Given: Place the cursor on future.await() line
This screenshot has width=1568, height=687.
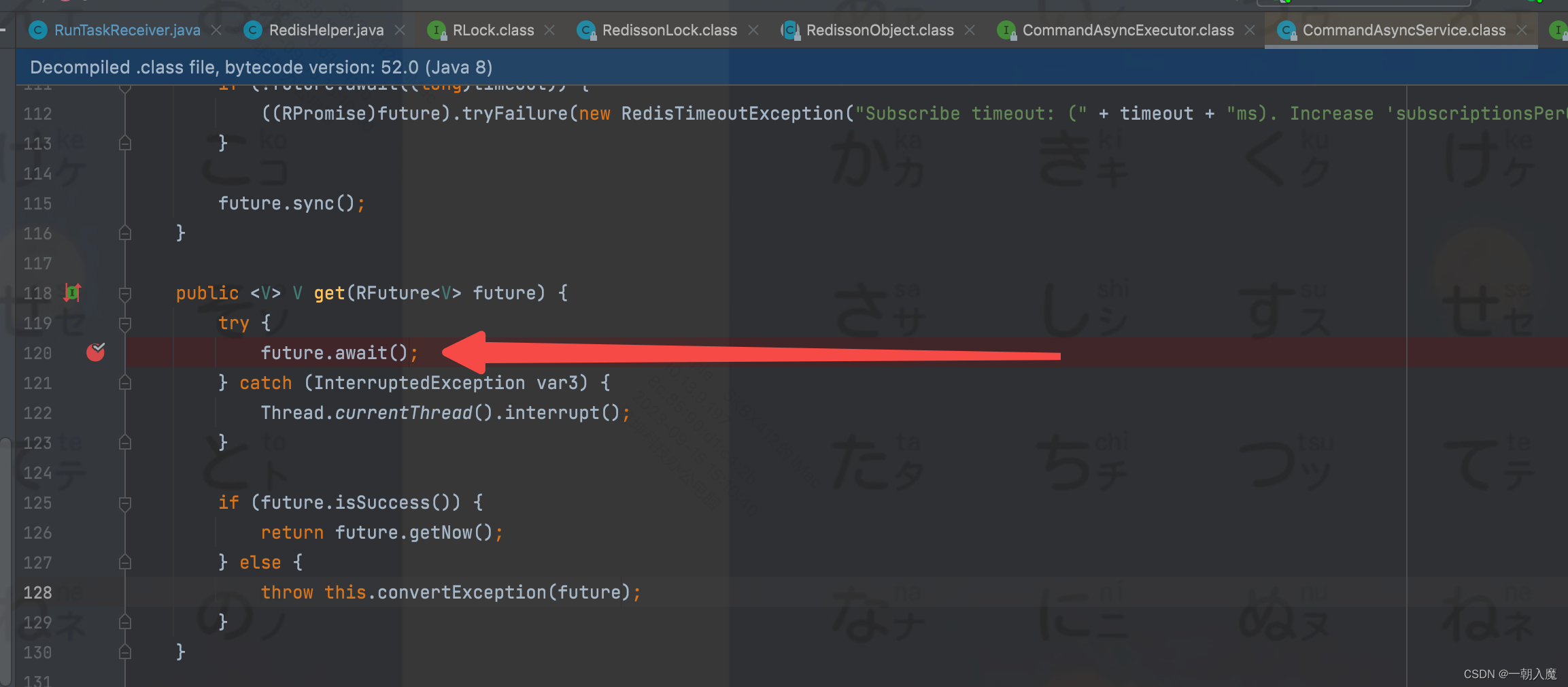Looking at the screenshot, I should [340, 352].
